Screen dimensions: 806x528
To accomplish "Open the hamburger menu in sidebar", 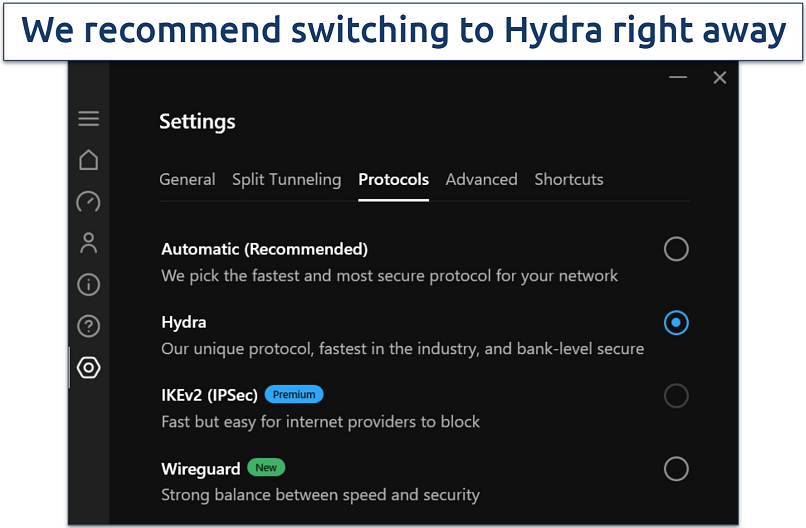I will click(x=88, y=119).
